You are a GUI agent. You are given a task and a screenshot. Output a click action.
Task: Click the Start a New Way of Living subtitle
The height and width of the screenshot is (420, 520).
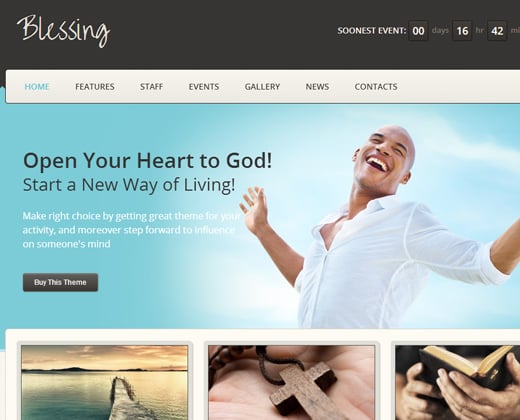pos(129,185)
